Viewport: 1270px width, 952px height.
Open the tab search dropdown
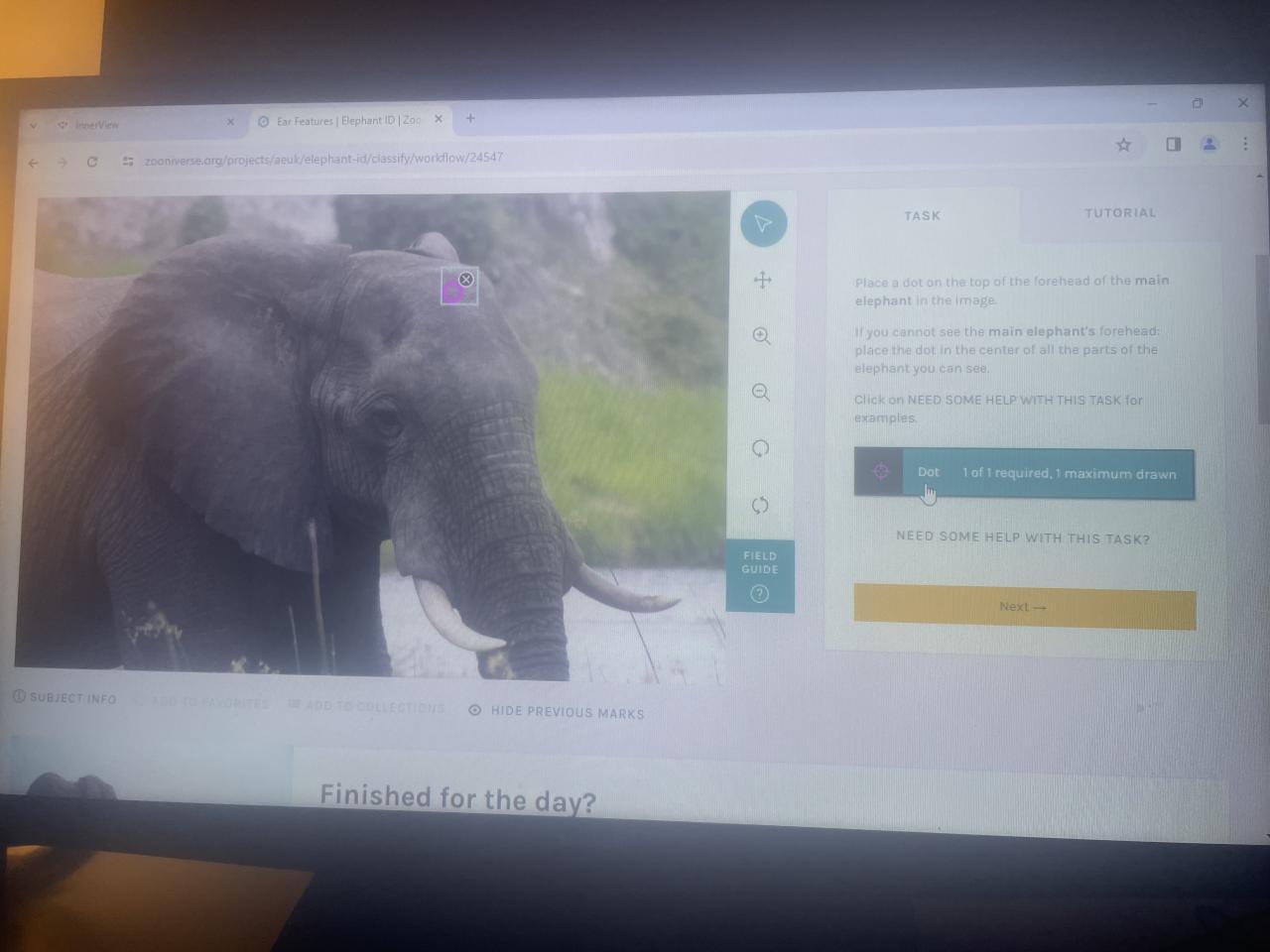(x=33, y=126)
